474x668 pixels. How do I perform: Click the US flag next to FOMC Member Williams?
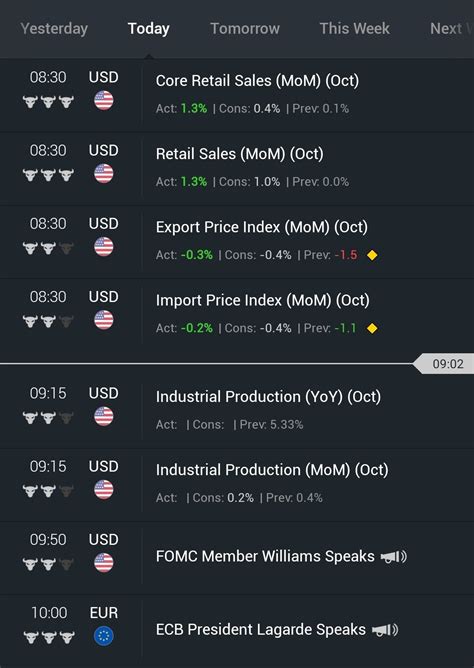click(103, 563)
